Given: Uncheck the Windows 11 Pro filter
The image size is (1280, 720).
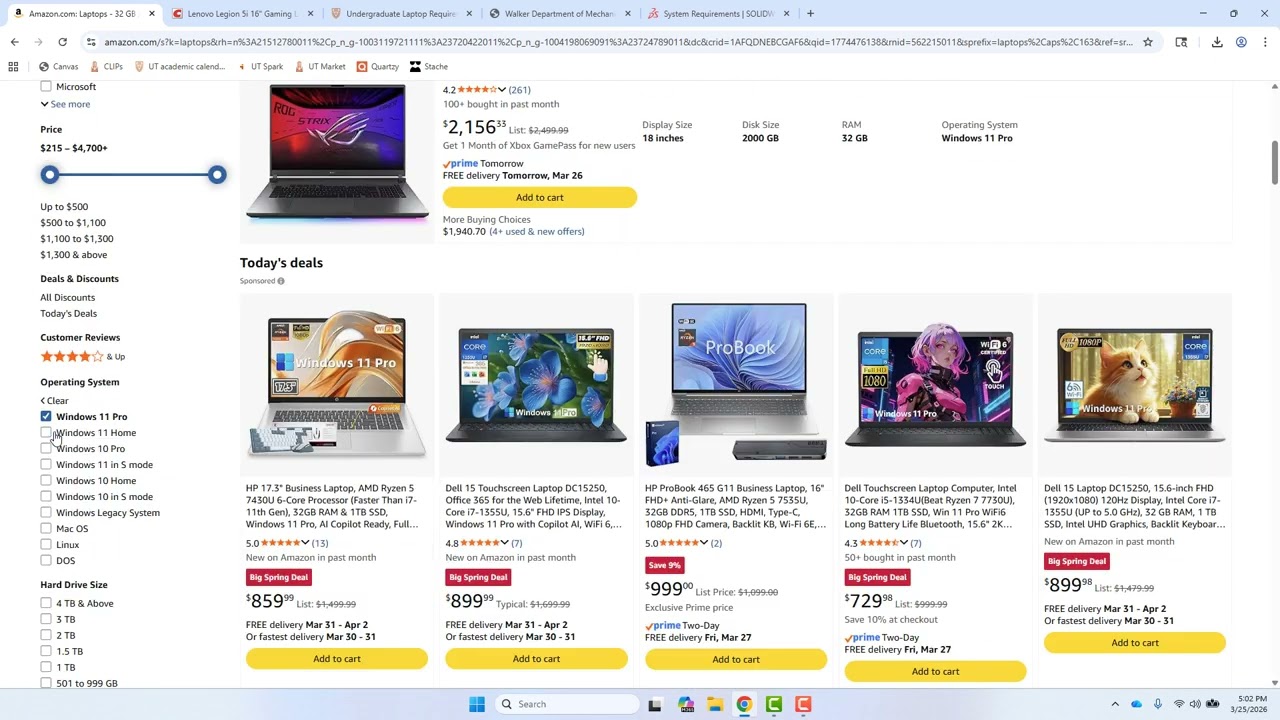Looking at the screenshot, I should [x=46, y=416].
